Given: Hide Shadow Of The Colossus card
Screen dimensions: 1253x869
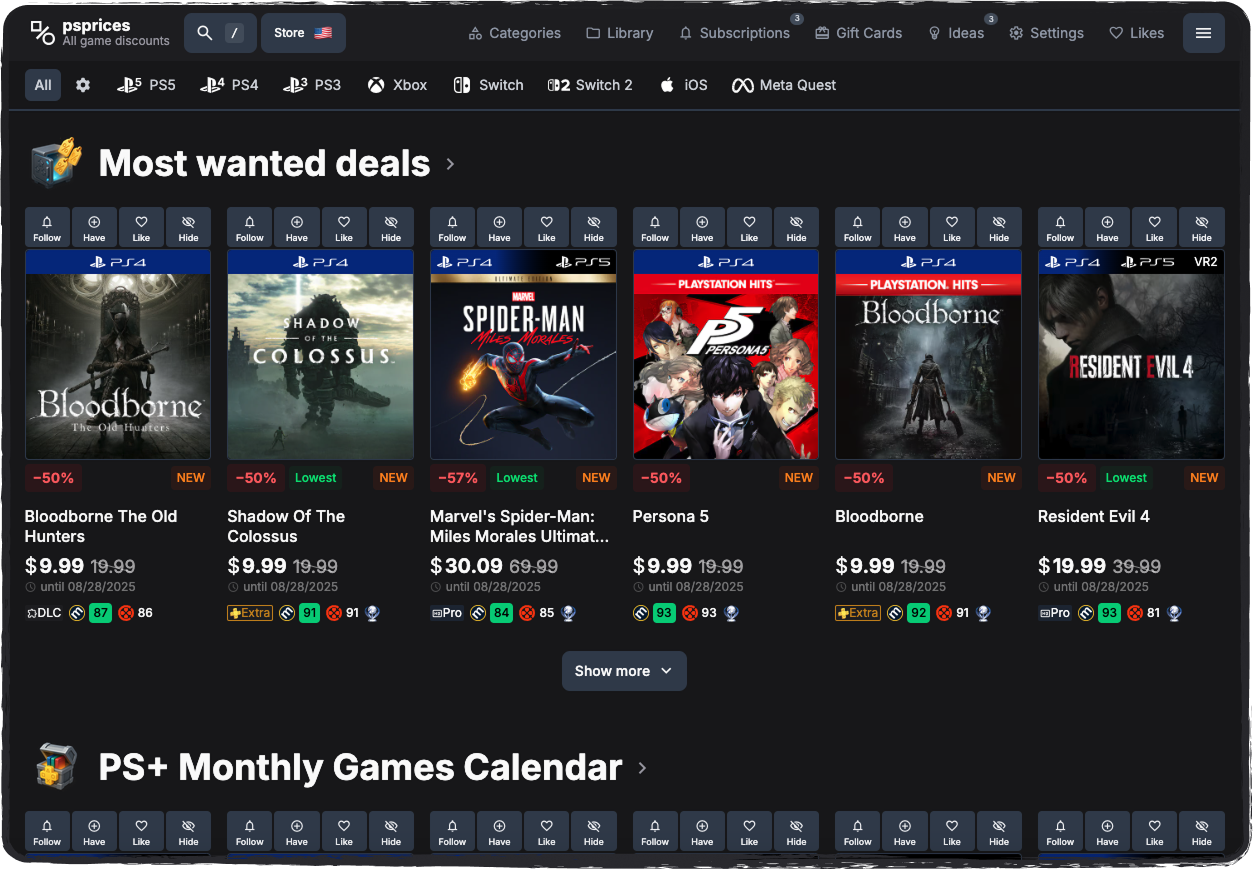Looking at the screenshot, I should [391, 227].
